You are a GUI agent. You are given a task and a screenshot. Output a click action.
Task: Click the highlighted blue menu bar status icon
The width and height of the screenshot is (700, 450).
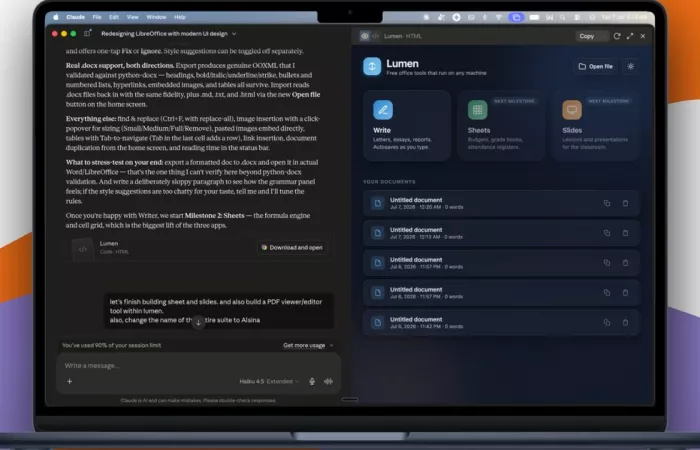point(516,17)
